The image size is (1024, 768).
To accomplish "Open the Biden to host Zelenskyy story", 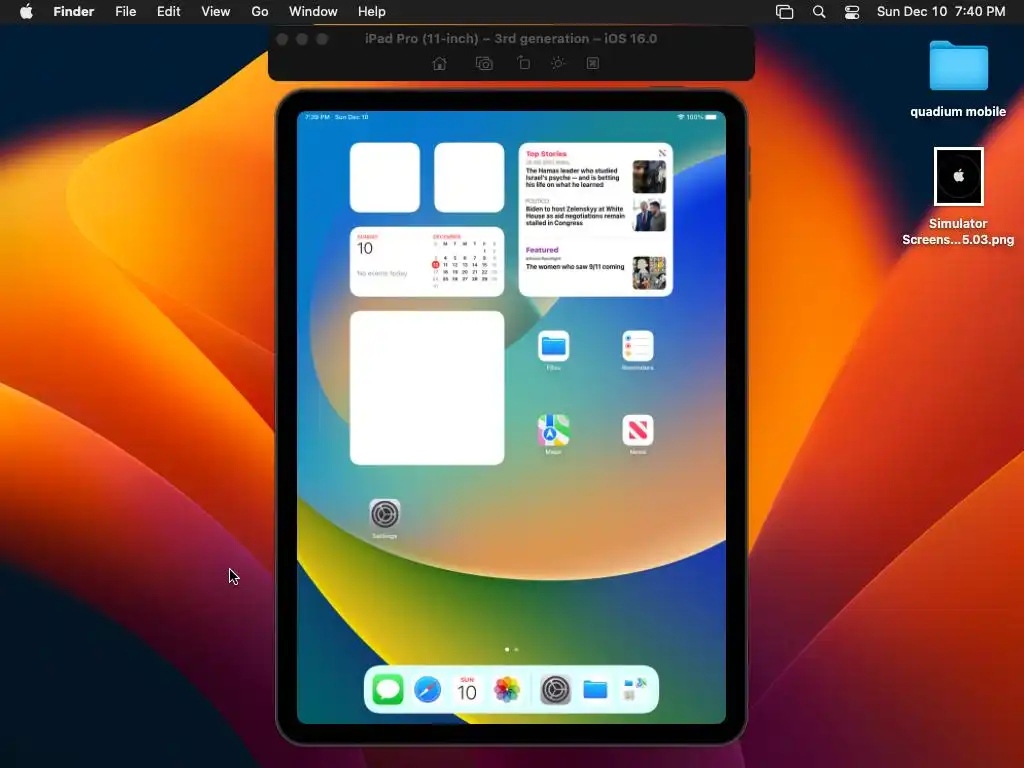I will coord(595,215).
